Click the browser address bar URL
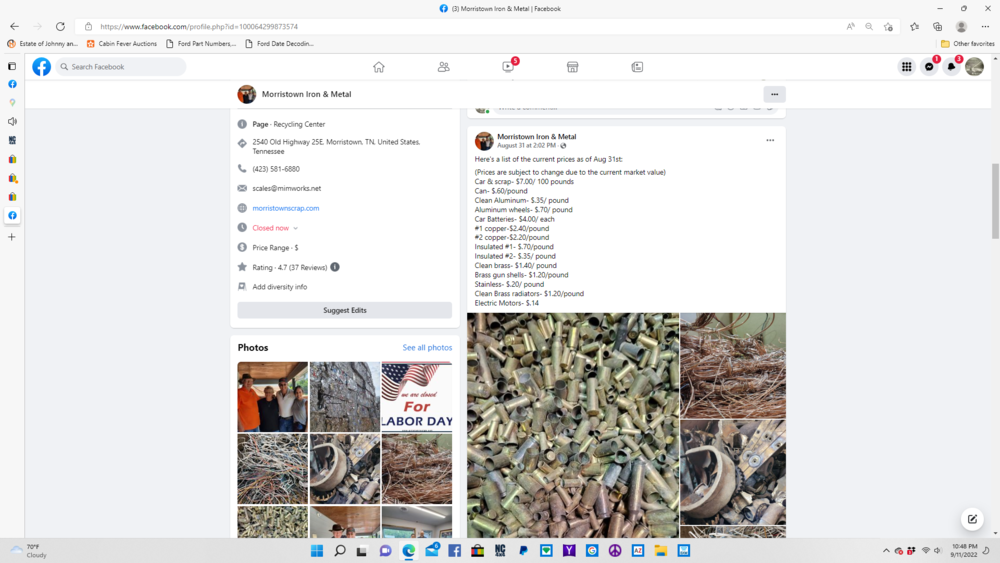The image size is (1000, 563). pyautogui.click(x=199, y=27)
